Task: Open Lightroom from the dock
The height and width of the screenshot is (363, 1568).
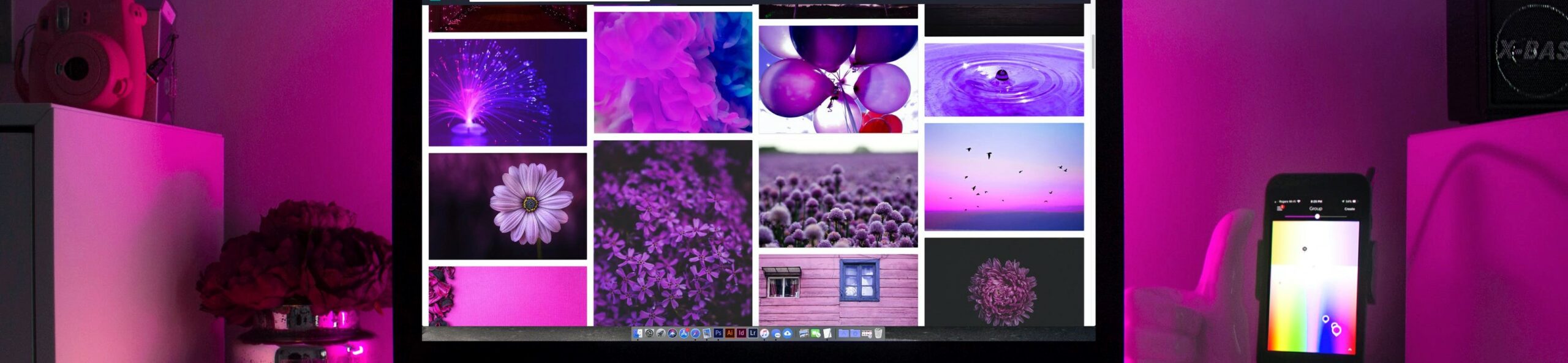Action: click(x=753, y=333)
